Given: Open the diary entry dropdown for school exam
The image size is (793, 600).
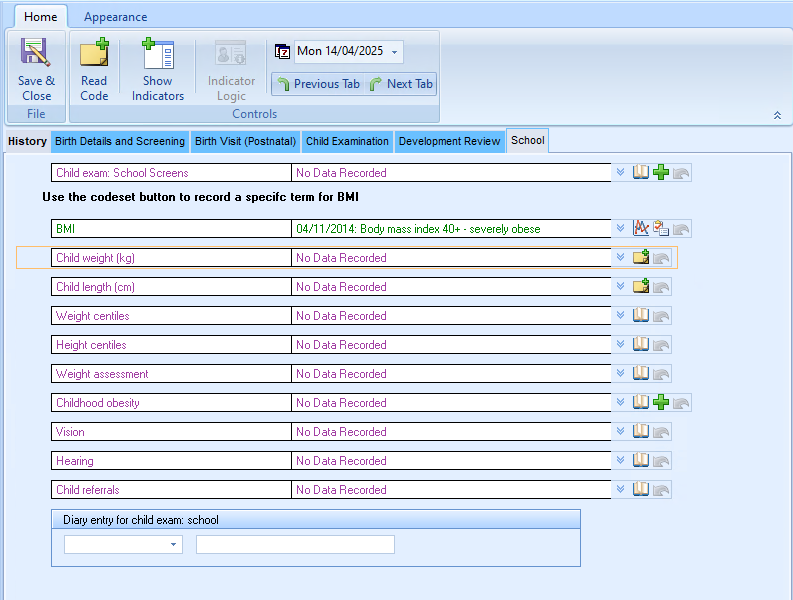Looking at the screenshot, I should [x=175, y=545].
